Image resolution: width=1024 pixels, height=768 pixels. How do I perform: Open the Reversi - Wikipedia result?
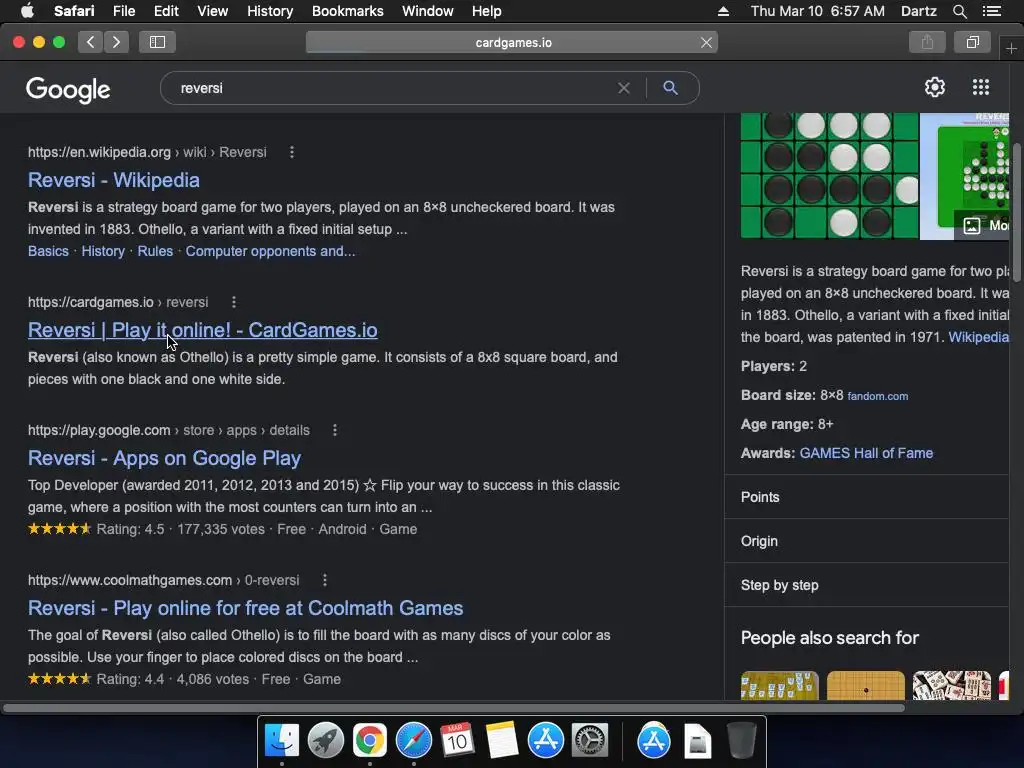114,180
